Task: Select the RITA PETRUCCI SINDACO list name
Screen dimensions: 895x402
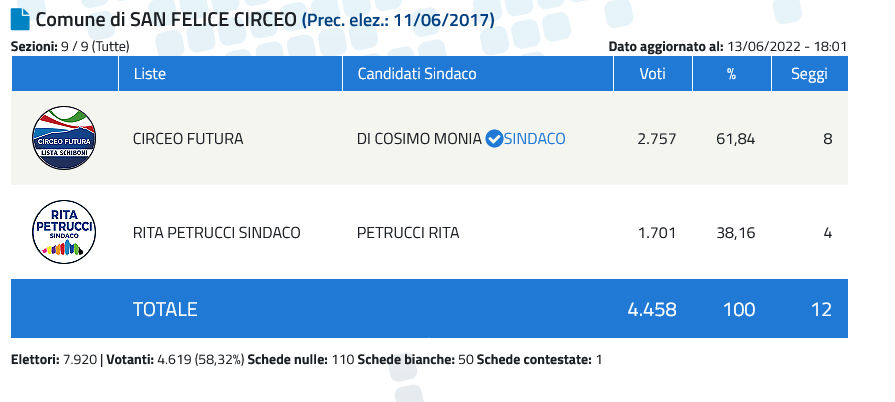Action: [x=216, y=233]
